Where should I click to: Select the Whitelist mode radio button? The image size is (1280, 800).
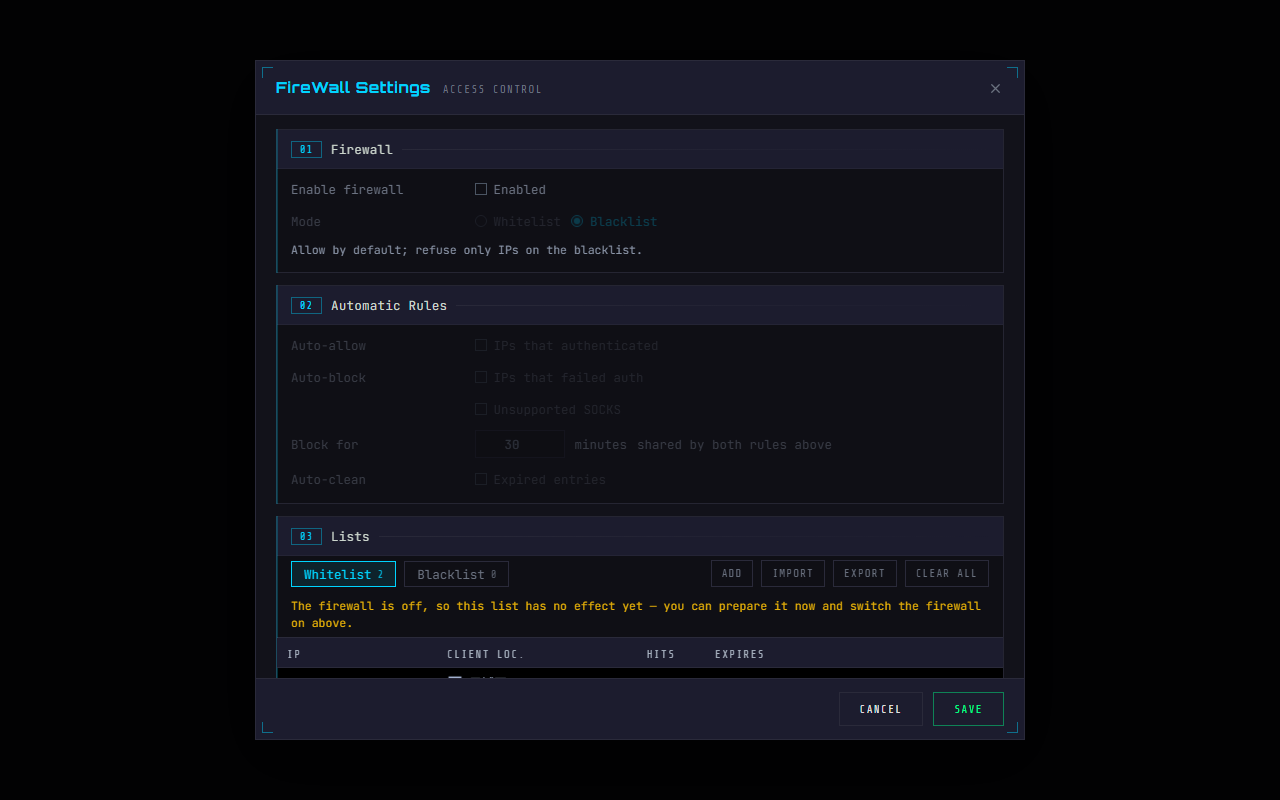(481, 221)
